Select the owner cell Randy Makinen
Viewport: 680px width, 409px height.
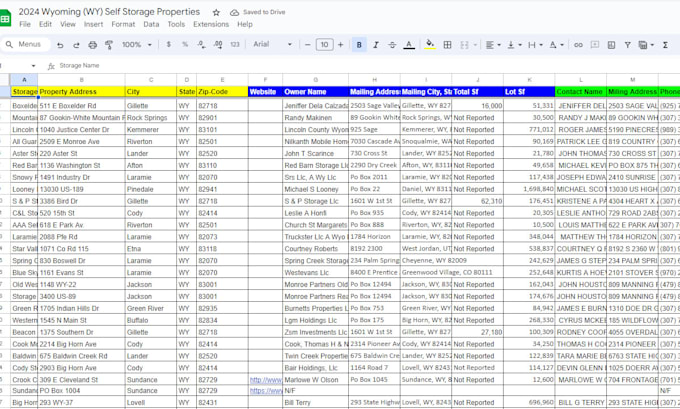pyautogui.click(x=315, y=118)
